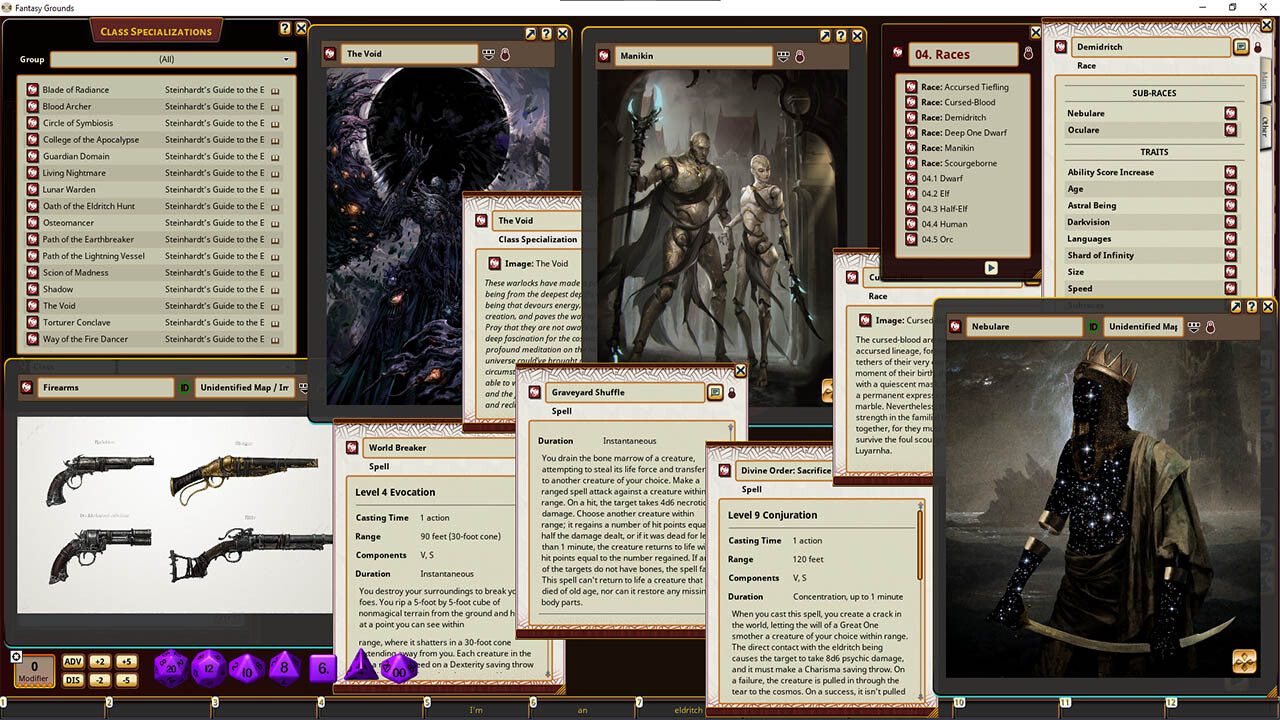Screen dimensions: 1280x720
Task: Expand the token menu in Manikin header
Action: (x=784, y=56)
